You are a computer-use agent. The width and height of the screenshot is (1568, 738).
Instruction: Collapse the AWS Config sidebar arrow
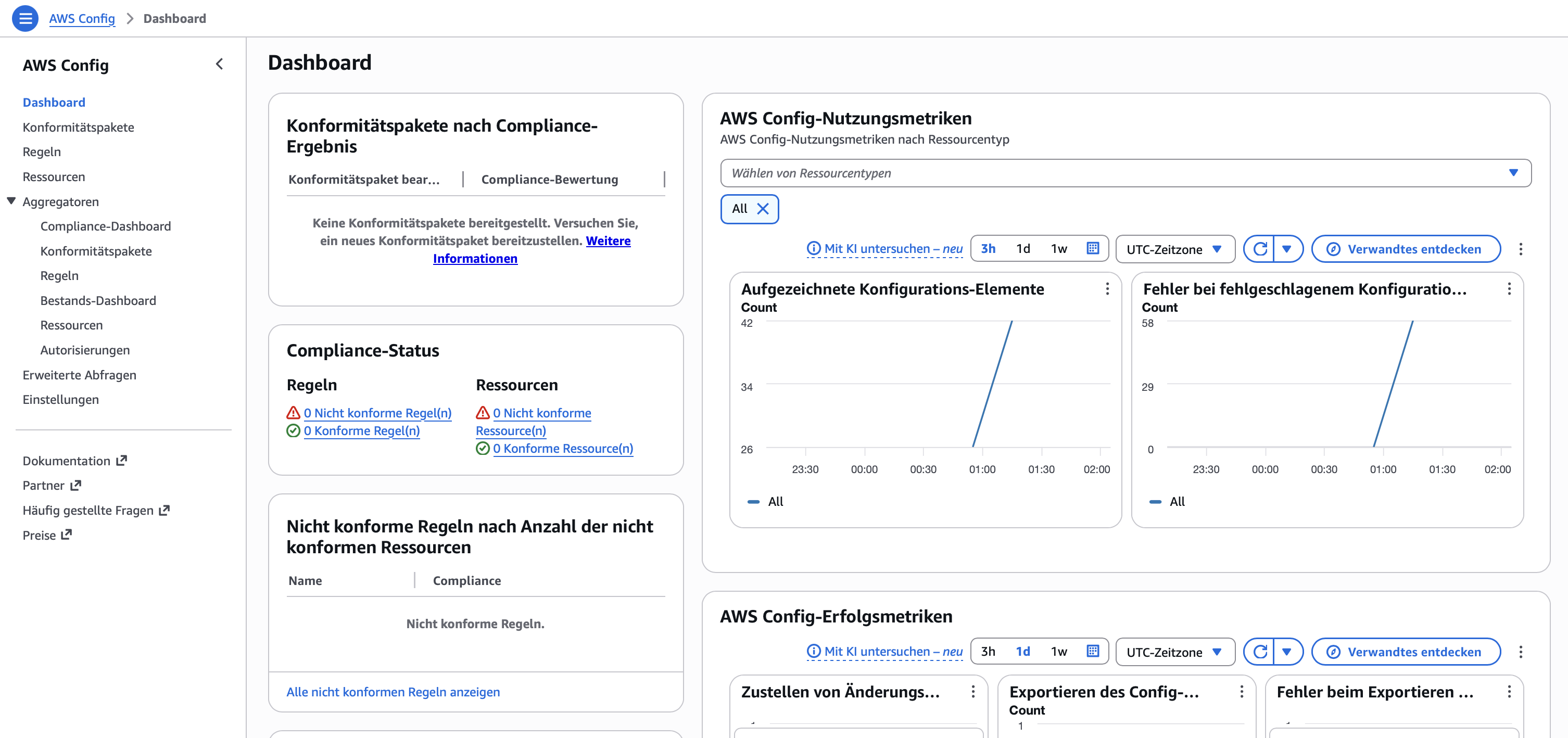[220, 64]
